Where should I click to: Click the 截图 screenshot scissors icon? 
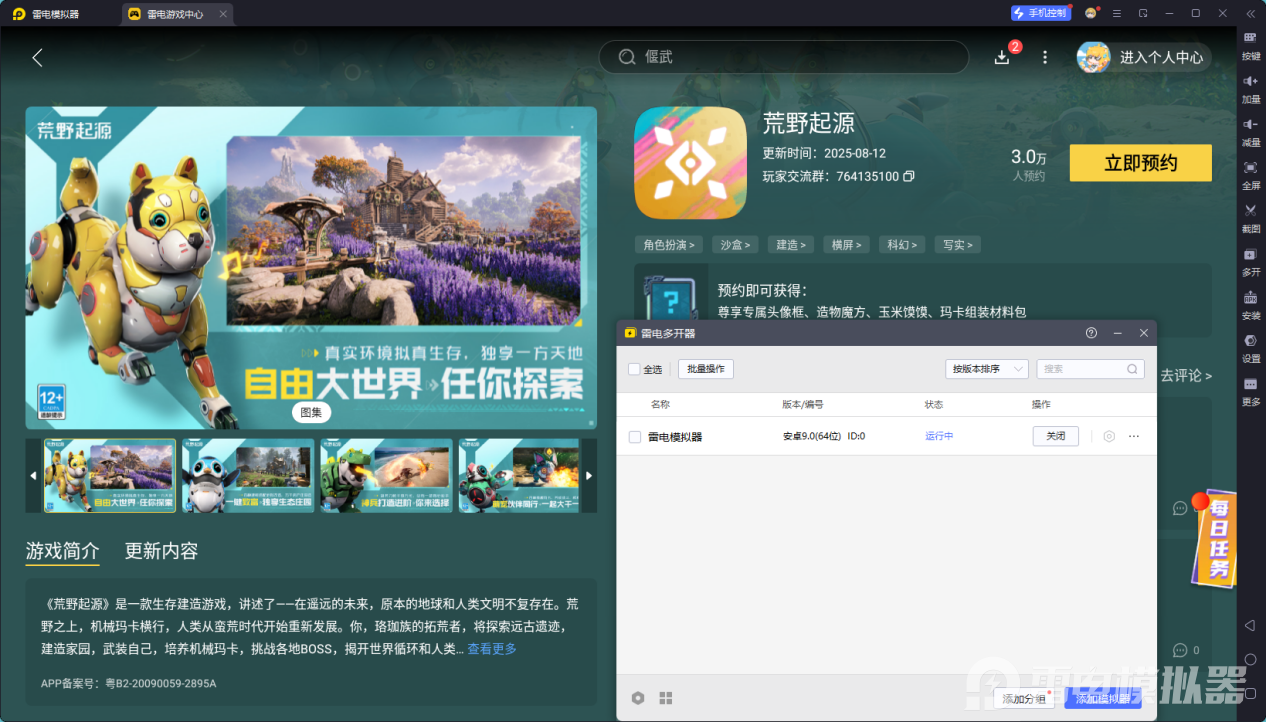[1250, 211]
